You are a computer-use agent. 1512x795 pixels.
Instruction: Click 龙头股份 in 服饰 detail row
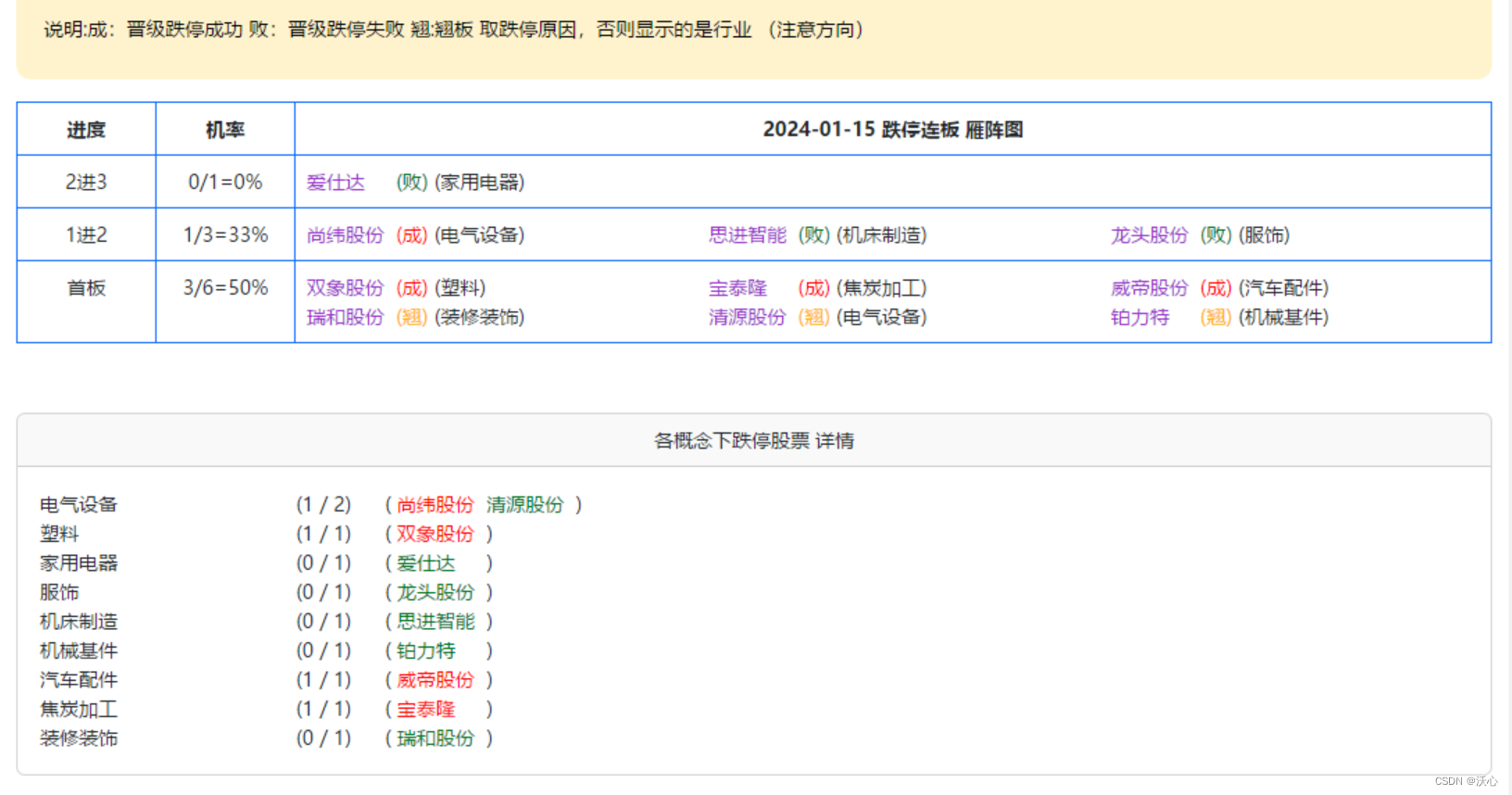point(435,593)
